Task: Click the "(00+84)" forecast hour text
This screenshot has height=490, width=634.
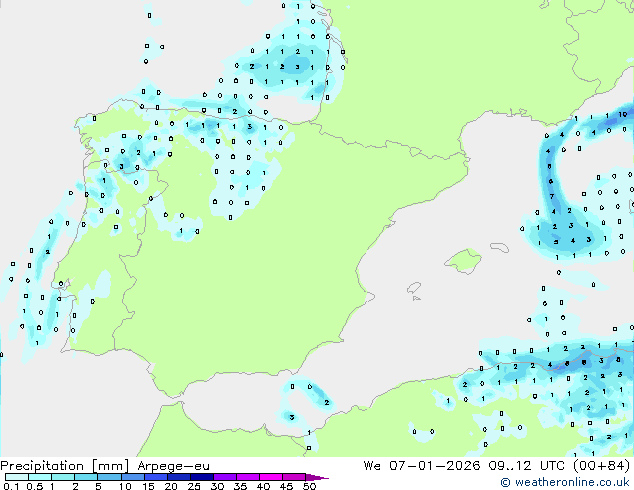Action: (x=601, y=466)
